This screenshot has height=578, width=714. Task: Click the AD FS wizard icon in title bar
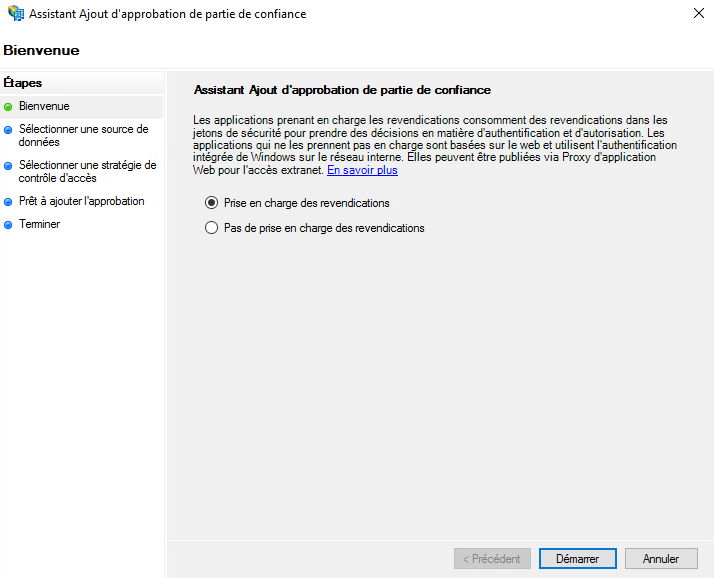15,14
